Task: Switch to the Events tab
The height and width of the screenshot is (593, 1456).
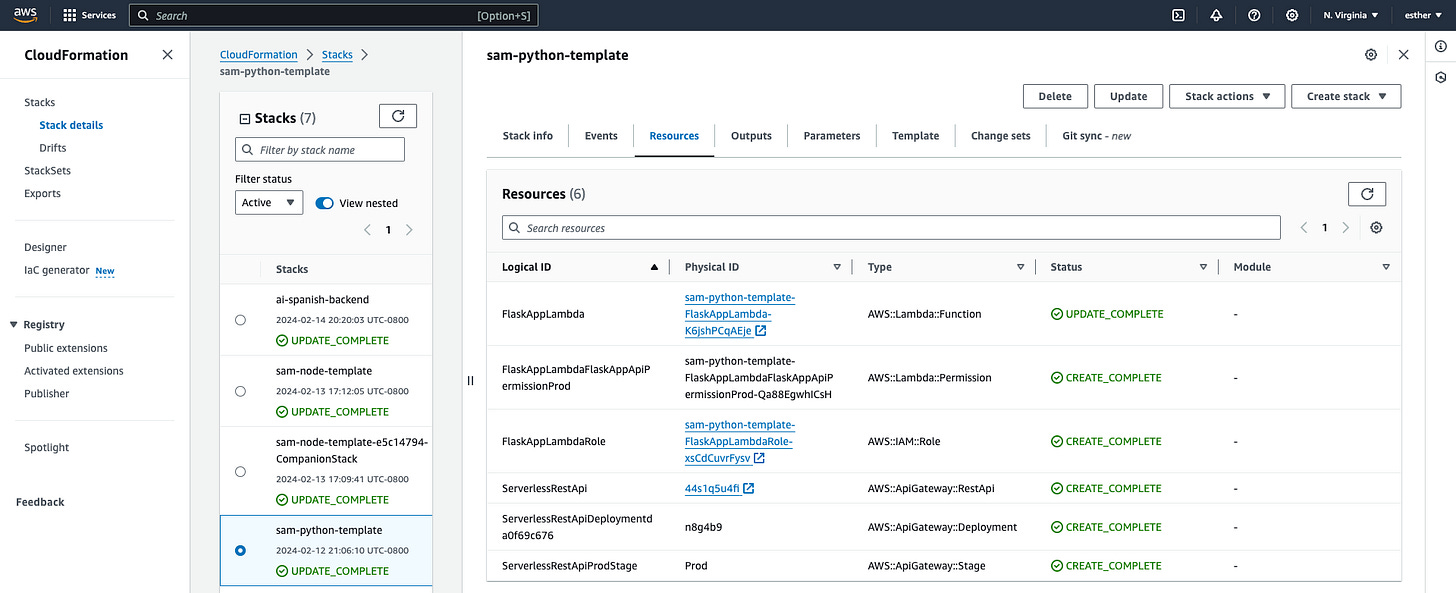Action: click(x=601, y=136)
